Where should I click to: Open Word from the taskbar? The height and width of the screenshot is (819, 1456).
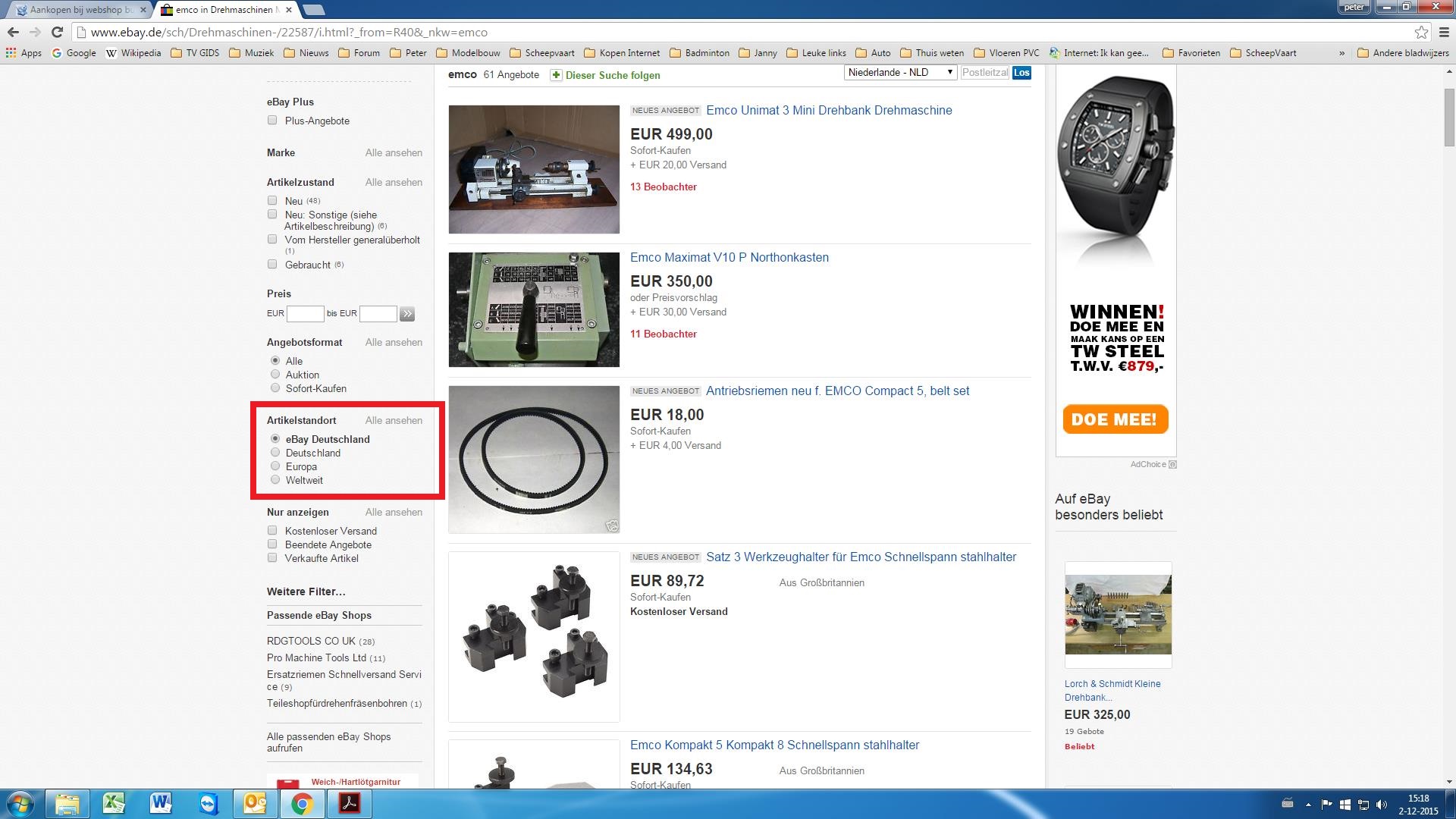click(x=161, y=804)
